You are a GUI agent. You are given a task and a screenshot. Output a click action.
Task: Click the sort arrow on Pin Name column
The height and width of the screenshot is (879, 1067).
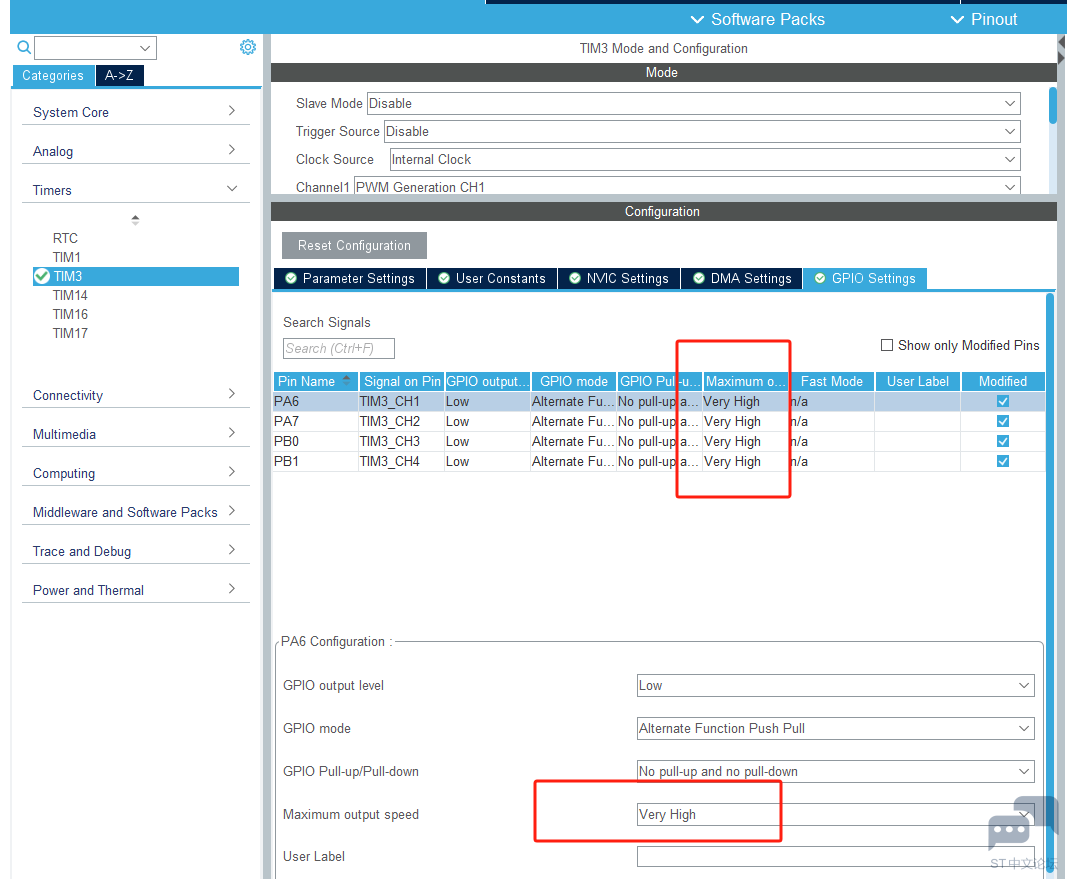tap(346, 380)
